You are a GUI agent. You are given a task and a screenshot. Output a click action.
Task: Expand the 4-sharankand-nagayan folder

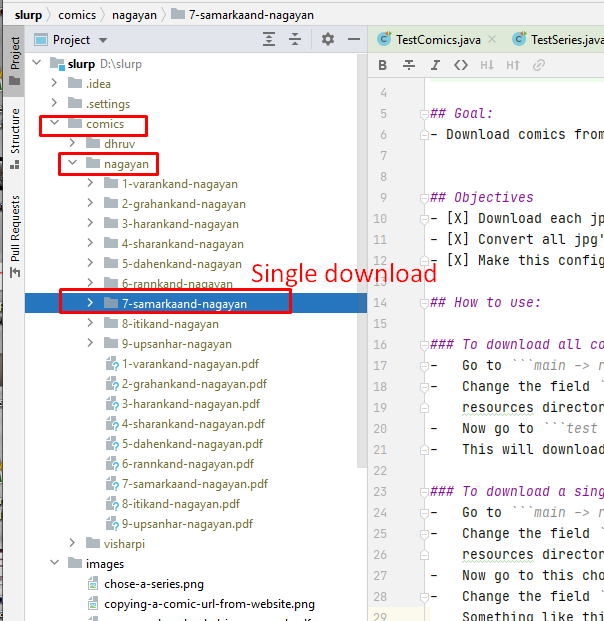click(x=90, y=242)
